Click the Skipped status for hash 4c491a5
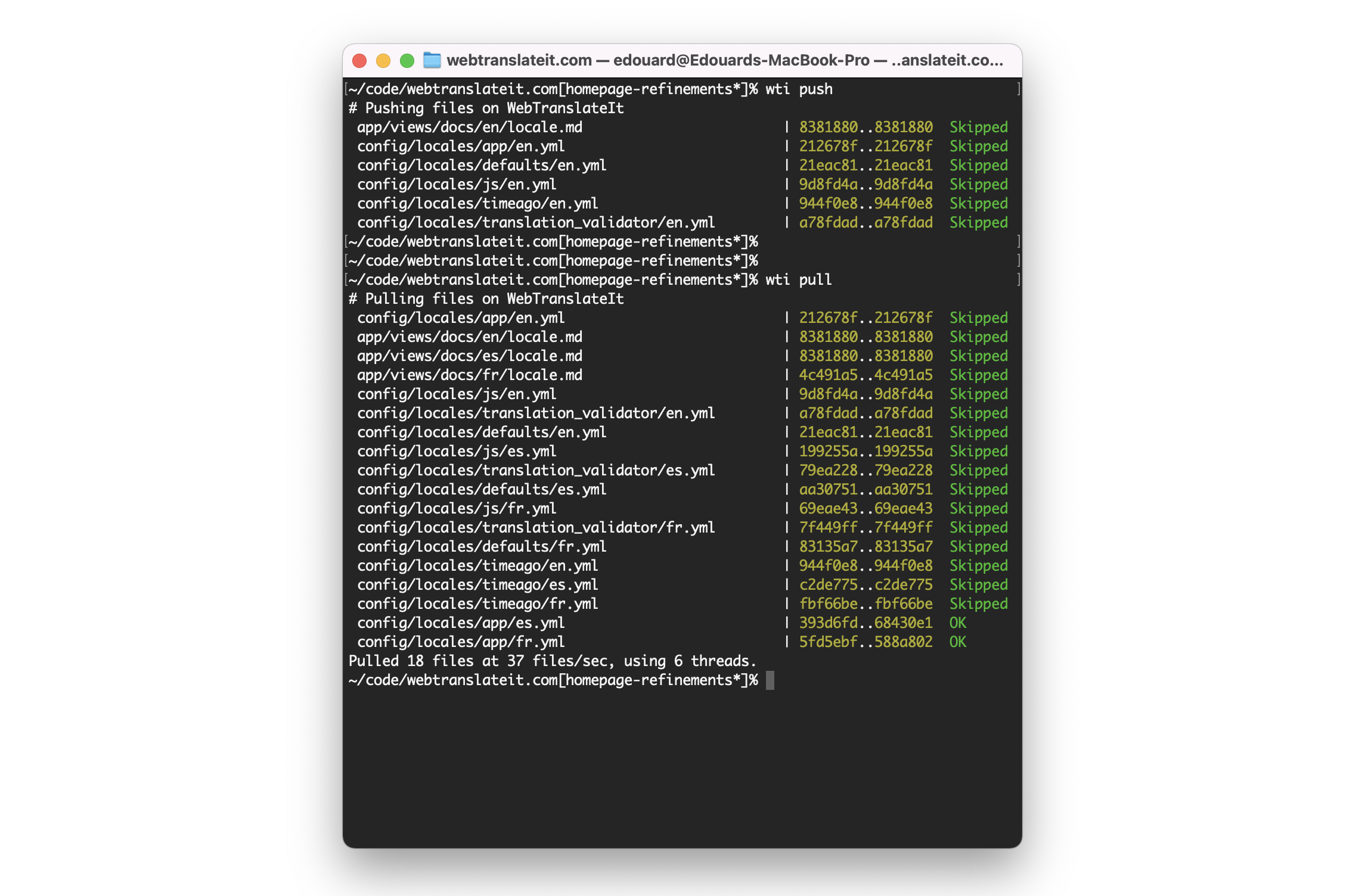1365x896 pixels. pos(978,375)
